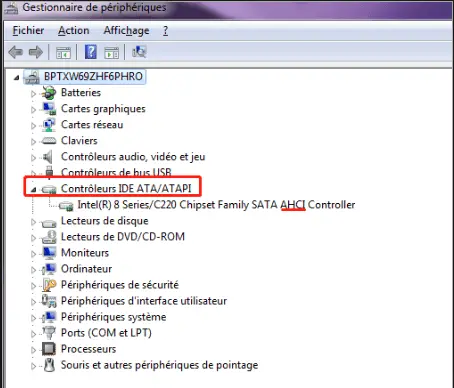Open the Action menu
The width and height of the screenshot is (454, 388).
[x=74, y=30]
